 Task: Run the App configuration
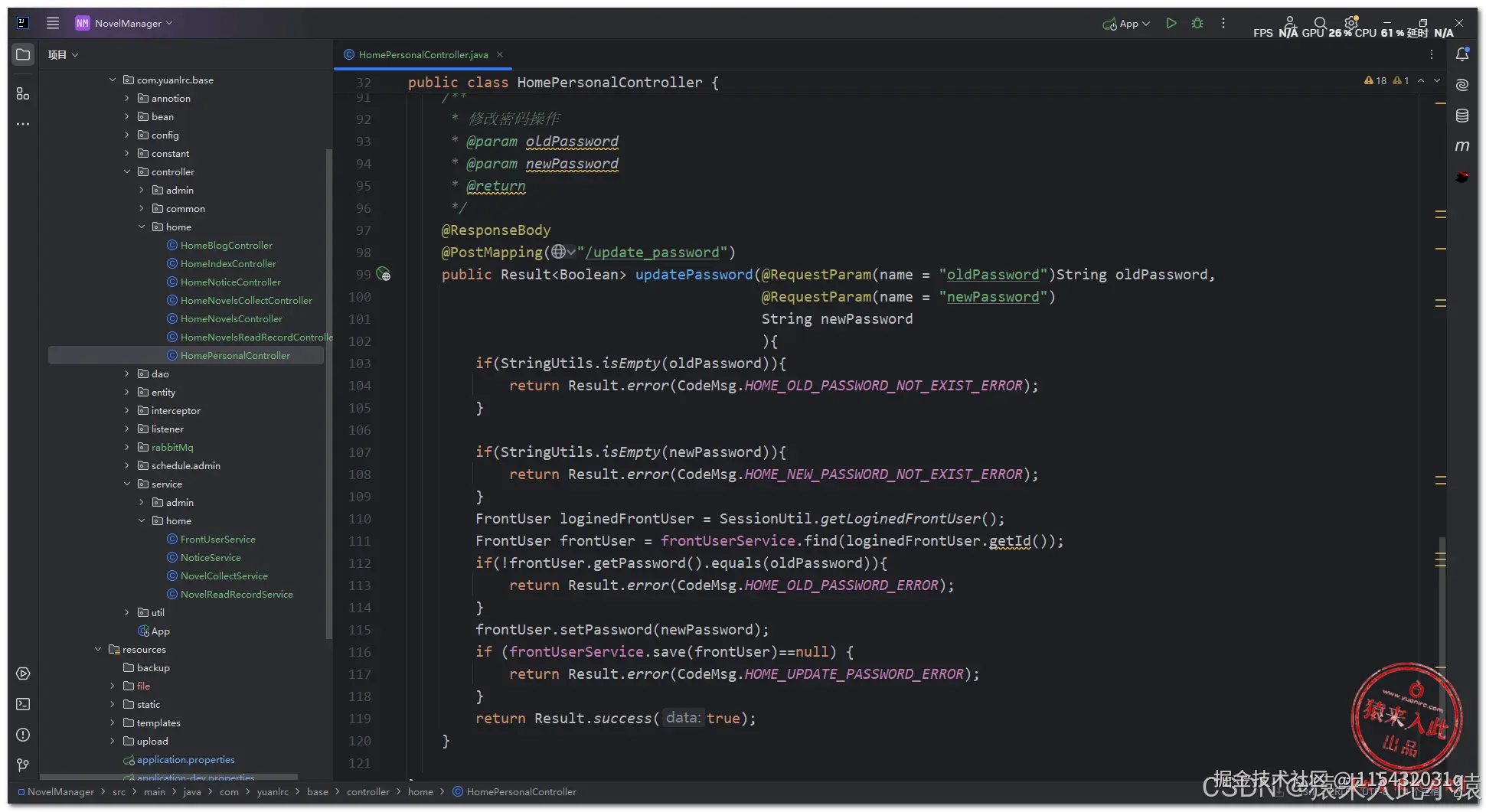[1171, 23]
